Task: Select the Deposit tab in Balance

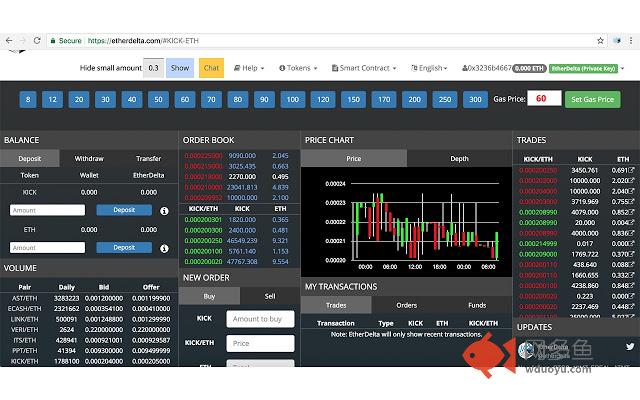Action: point(30,158)
